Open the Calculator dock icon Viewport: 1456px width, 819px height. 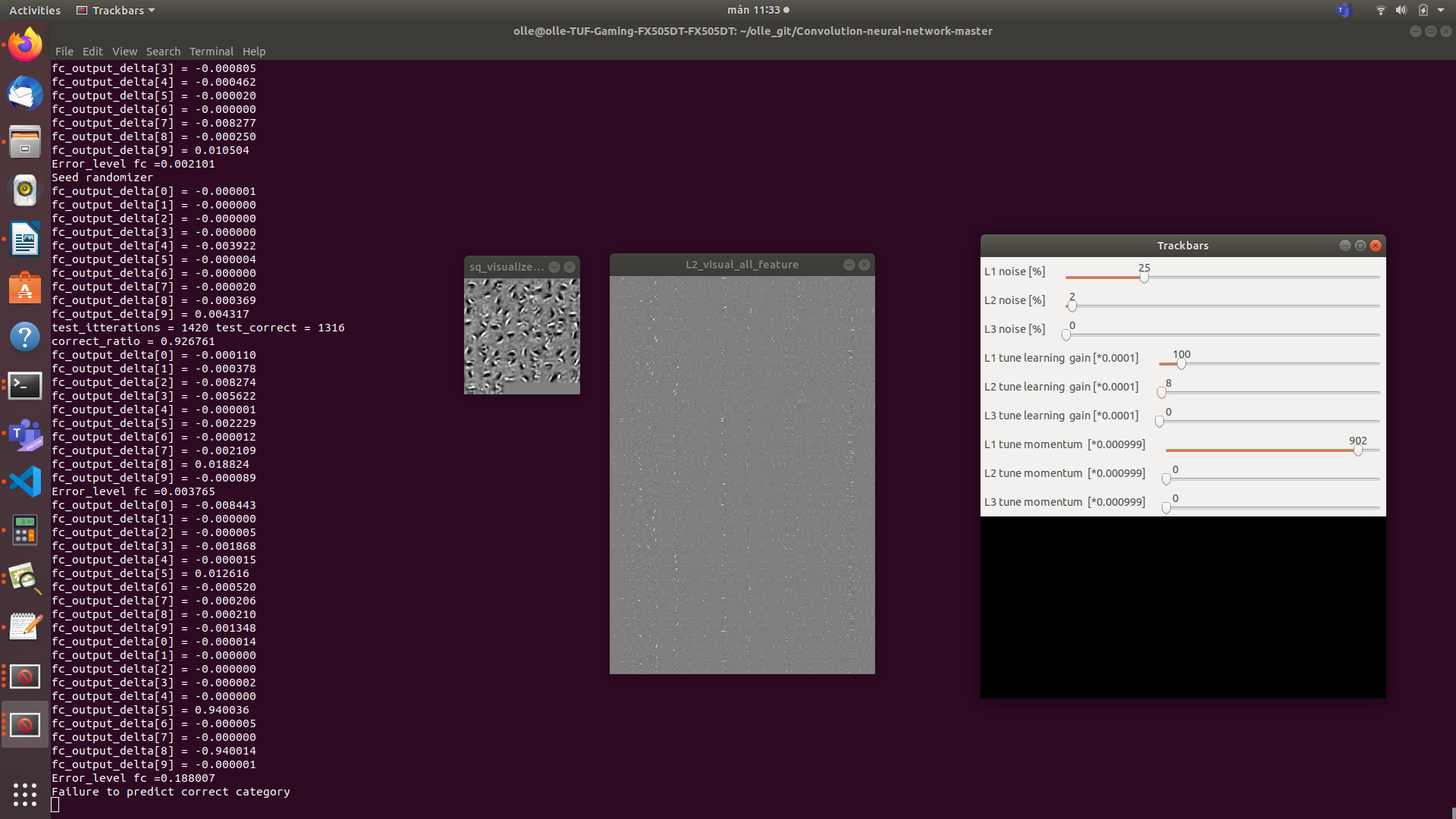point(25,530)
